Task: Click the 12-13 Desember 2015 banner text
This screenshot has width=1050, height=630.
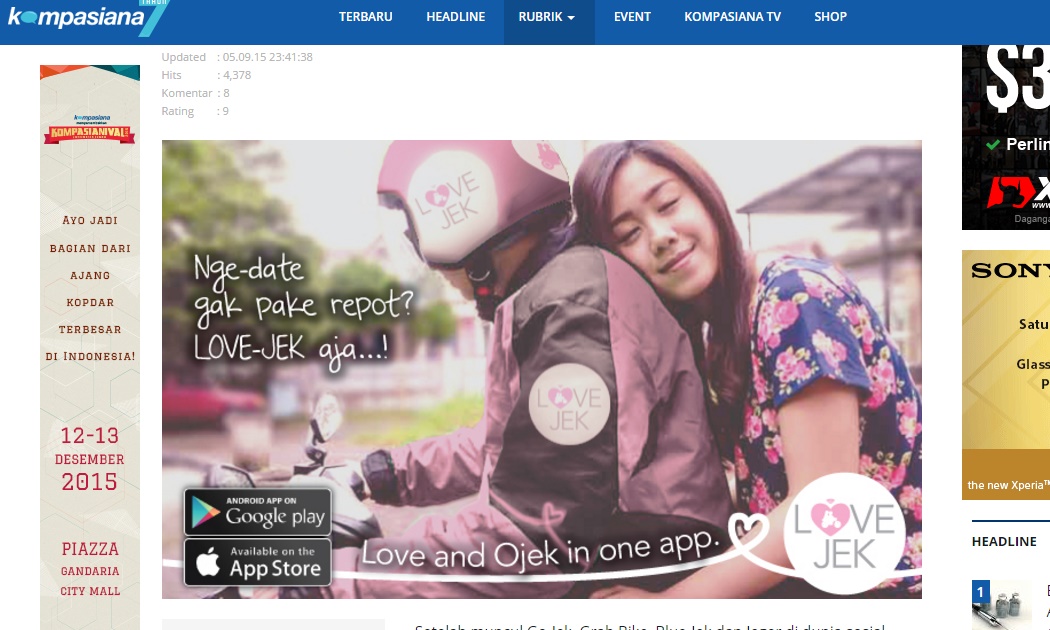Action: (90, 459)
